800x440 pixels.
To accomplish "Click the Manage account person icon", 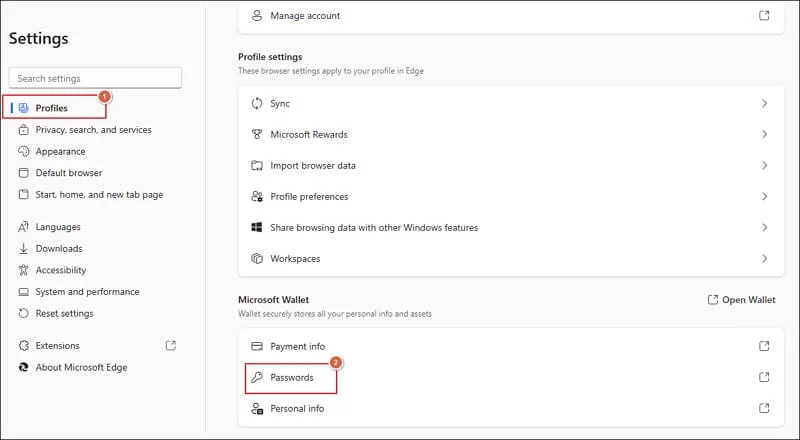I will tap(257, 16).
